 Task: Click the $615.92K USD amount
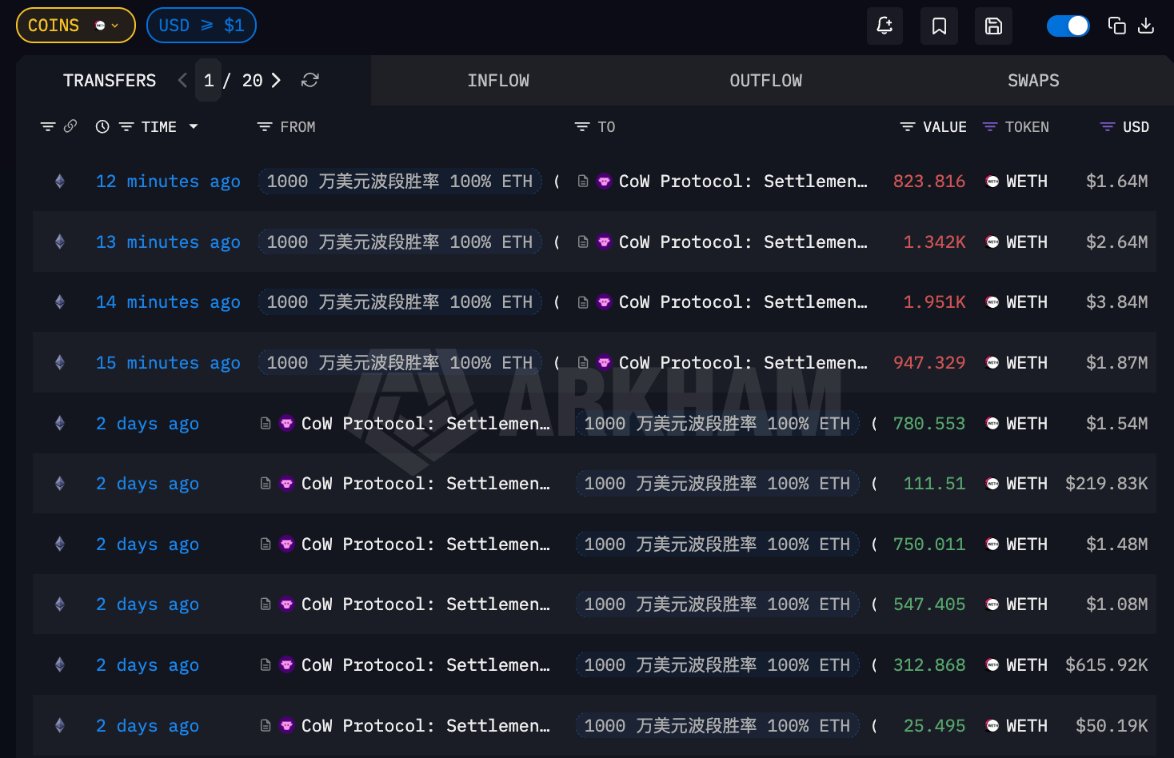1106,665
